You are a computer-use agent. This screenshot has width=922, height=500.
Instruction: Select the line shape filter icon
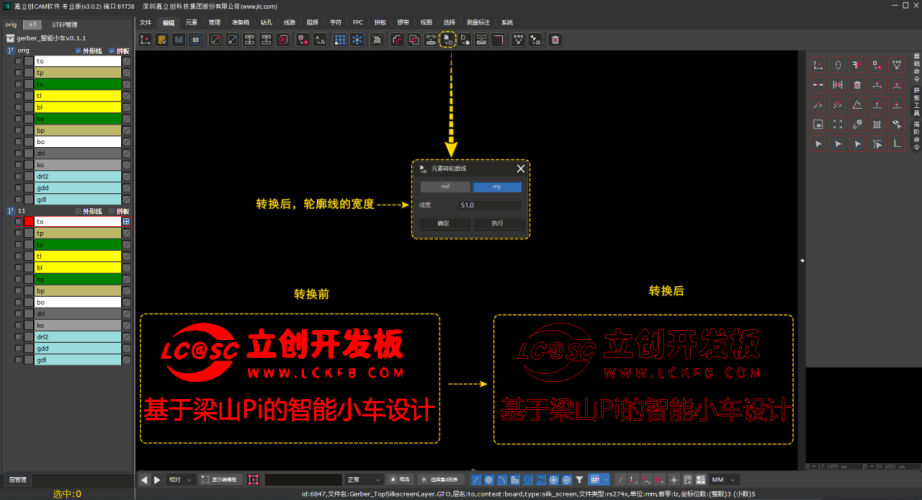tap(476, 479)
